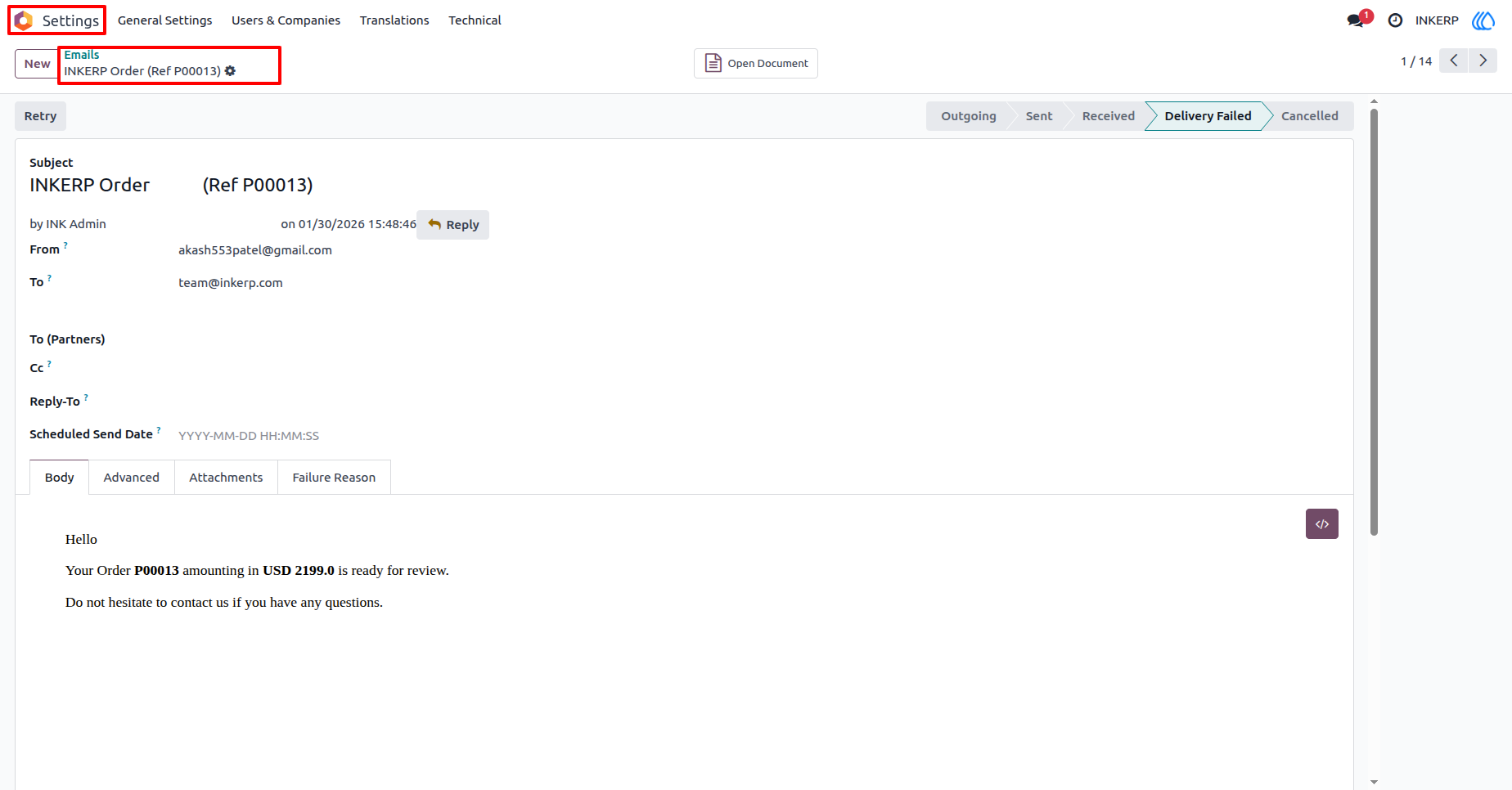This screenshot has height=790, width=1512.
Task: Set status to Sent
Action: (x=1039, y=116)
